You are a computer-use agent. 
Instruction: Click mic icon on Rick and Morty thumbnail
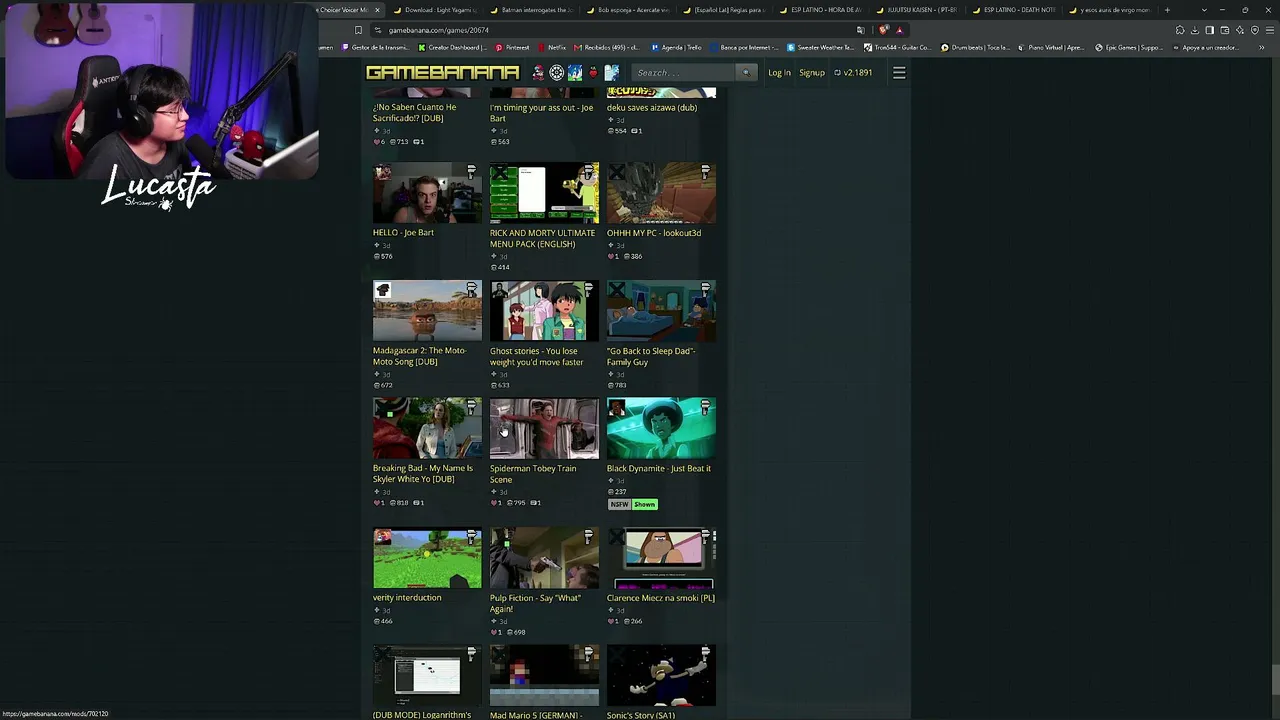pyautogui.click(x=589, y=172)
